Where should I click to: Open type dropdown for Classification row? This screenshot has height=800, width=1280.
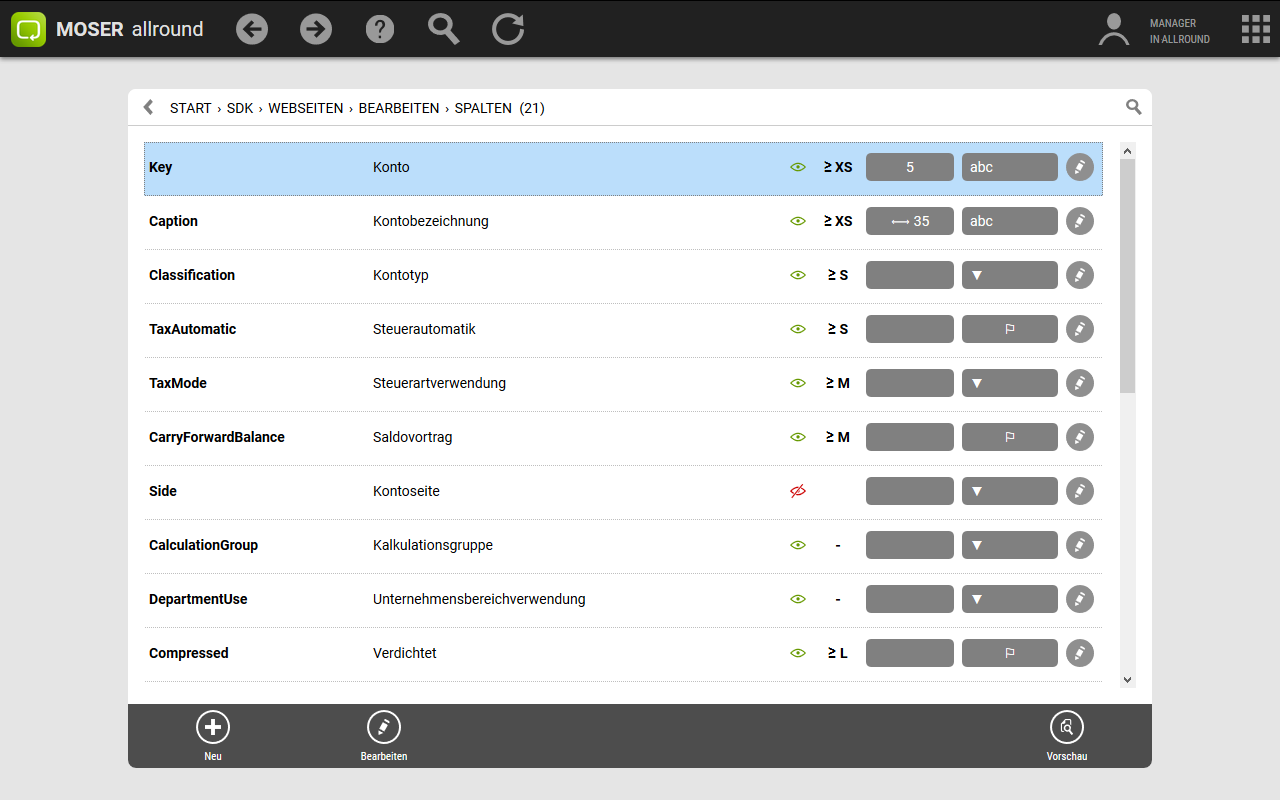coord(1009,275)
